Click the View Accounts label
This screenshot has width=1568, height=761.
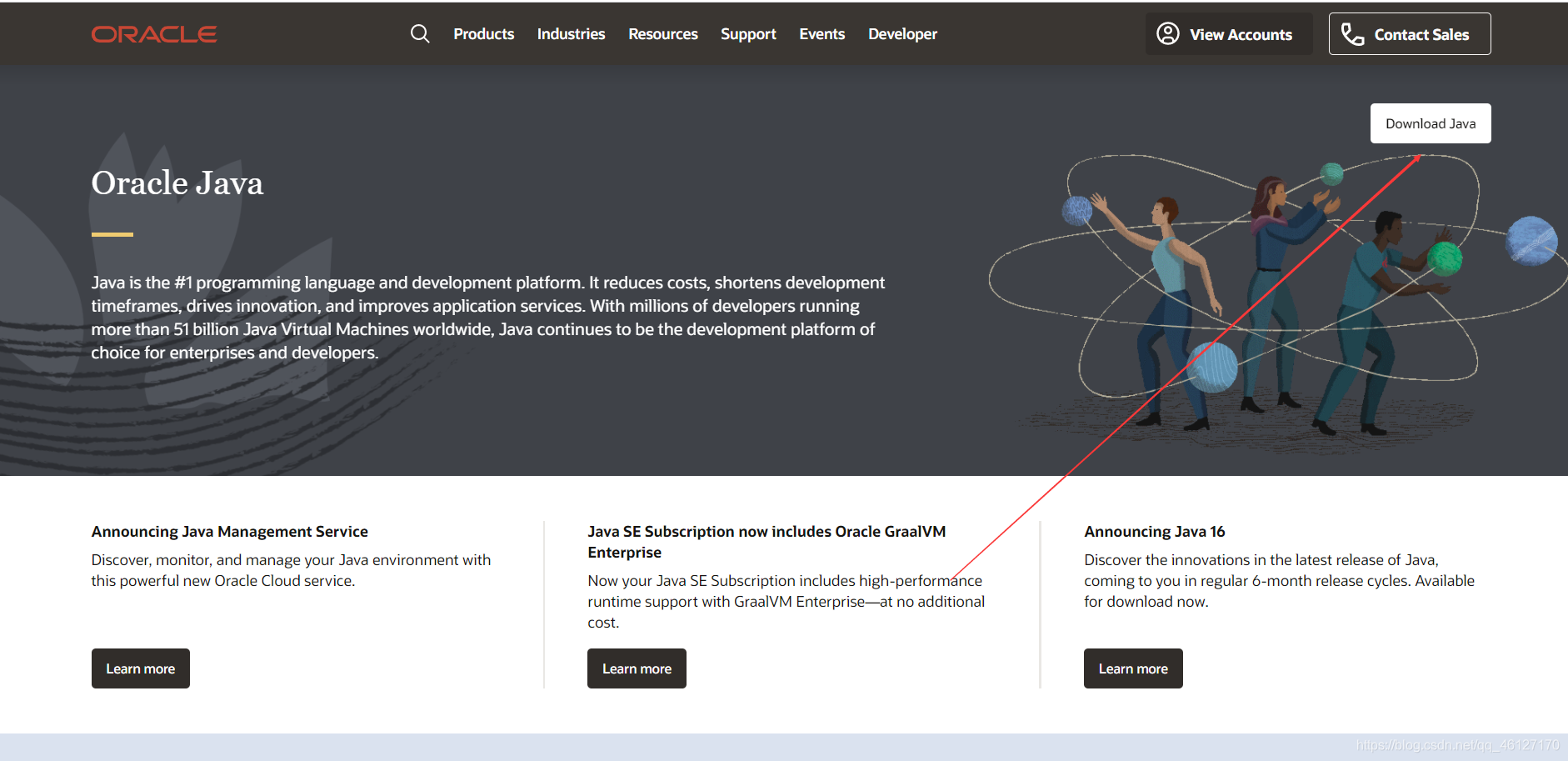(1241, 35)
